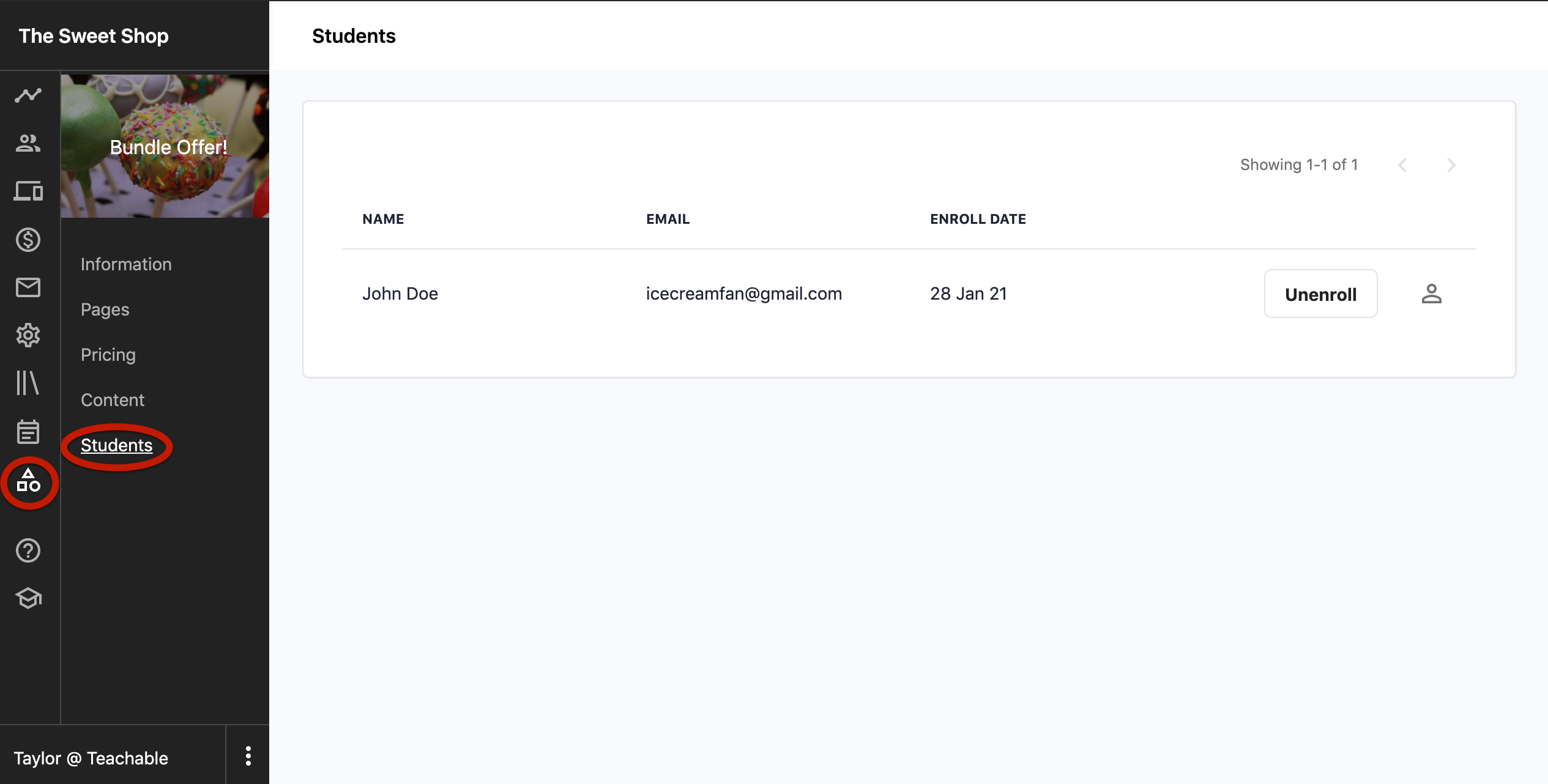
Task: Go to next page of students
Action: (x=1451, y=165)
